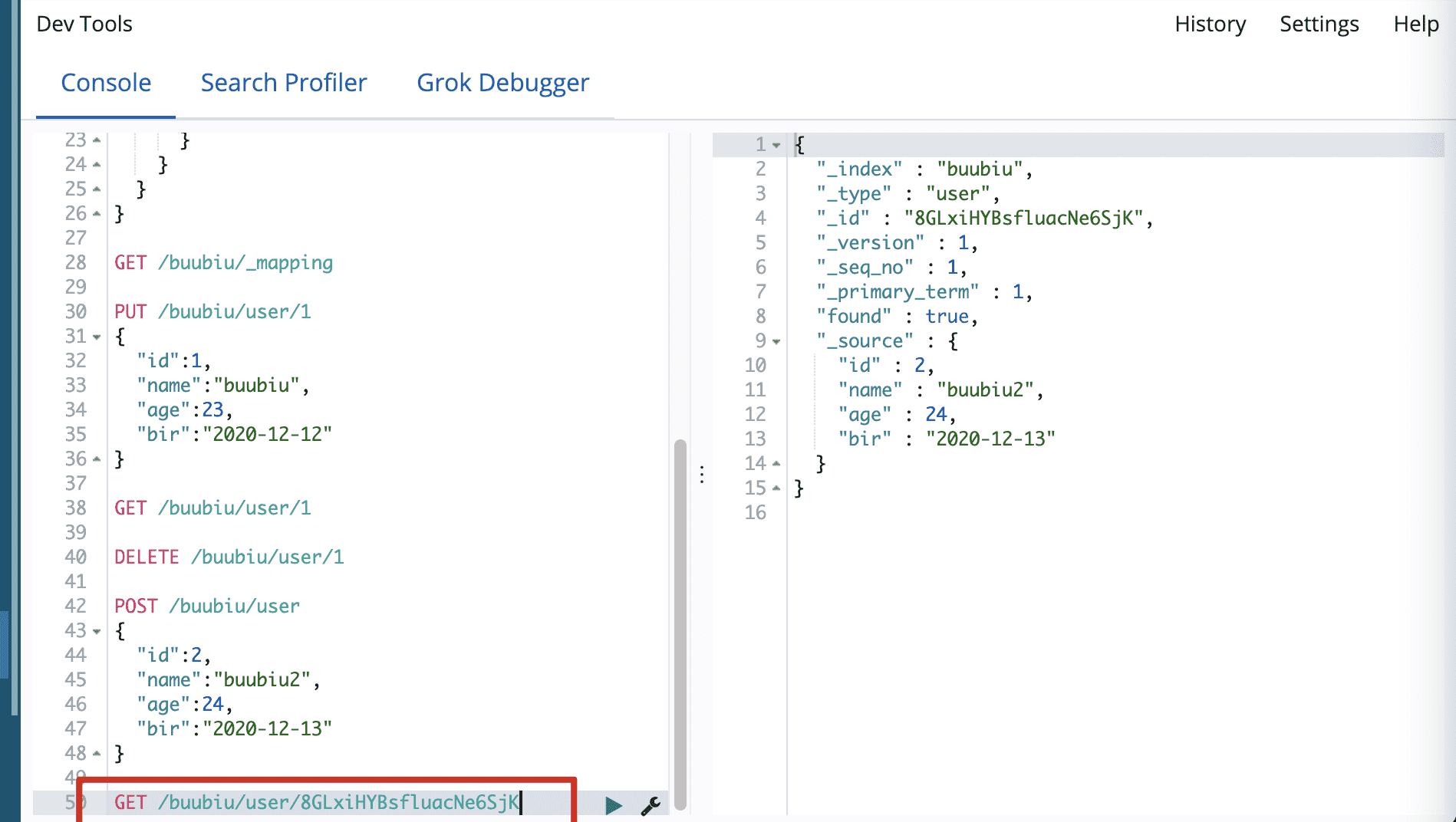
Task: Click the DELETE /buubiu/user/1 request line
Action: [229, 557]
